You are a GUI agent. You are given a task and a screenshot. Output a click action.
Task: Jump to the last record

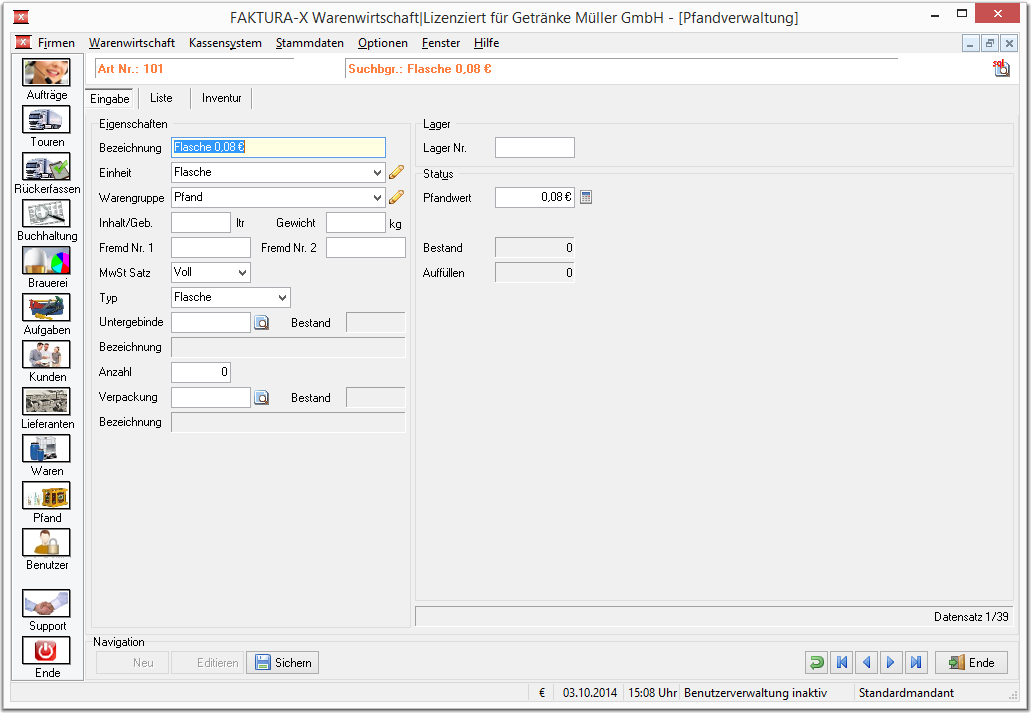[x=916, y=662]
